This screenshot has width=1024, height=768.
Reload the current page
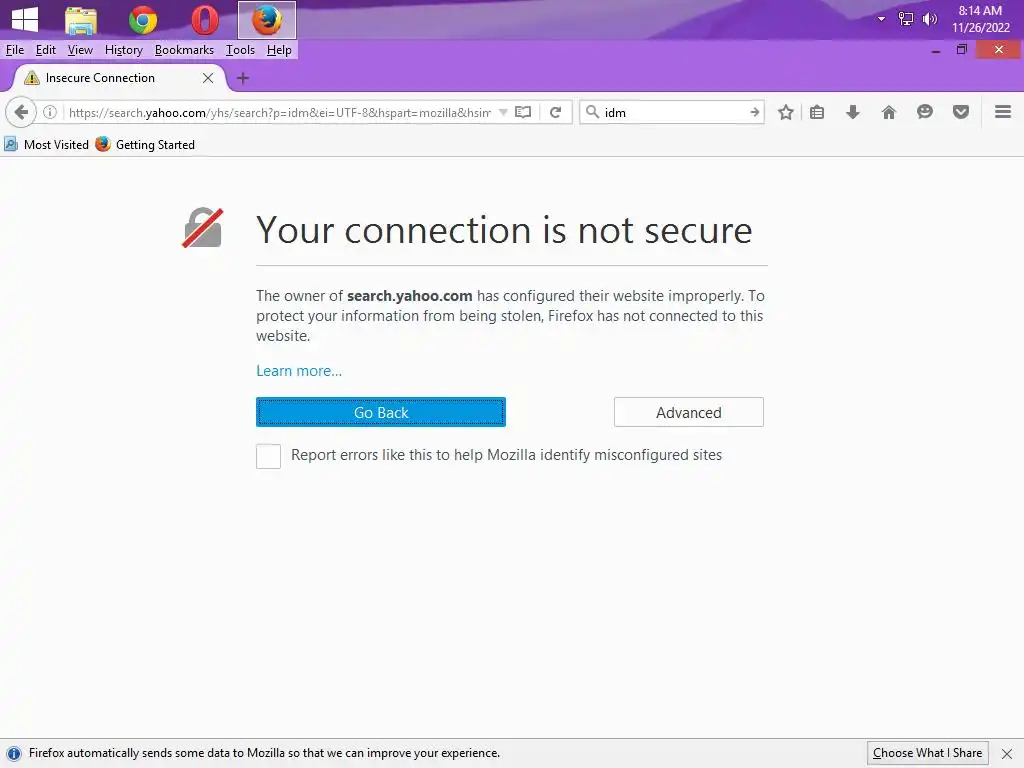point(556,112)
